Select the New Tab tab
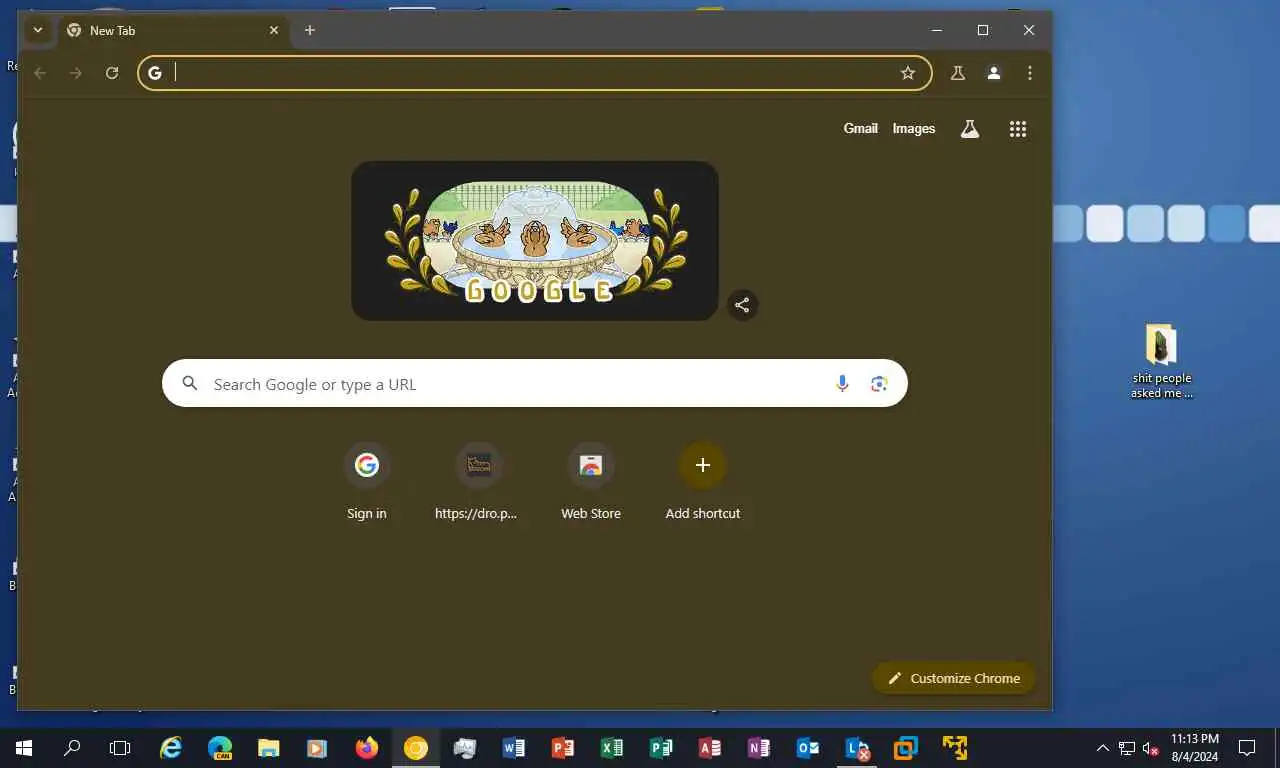1280x768 pixels. (x=172, y=30)
